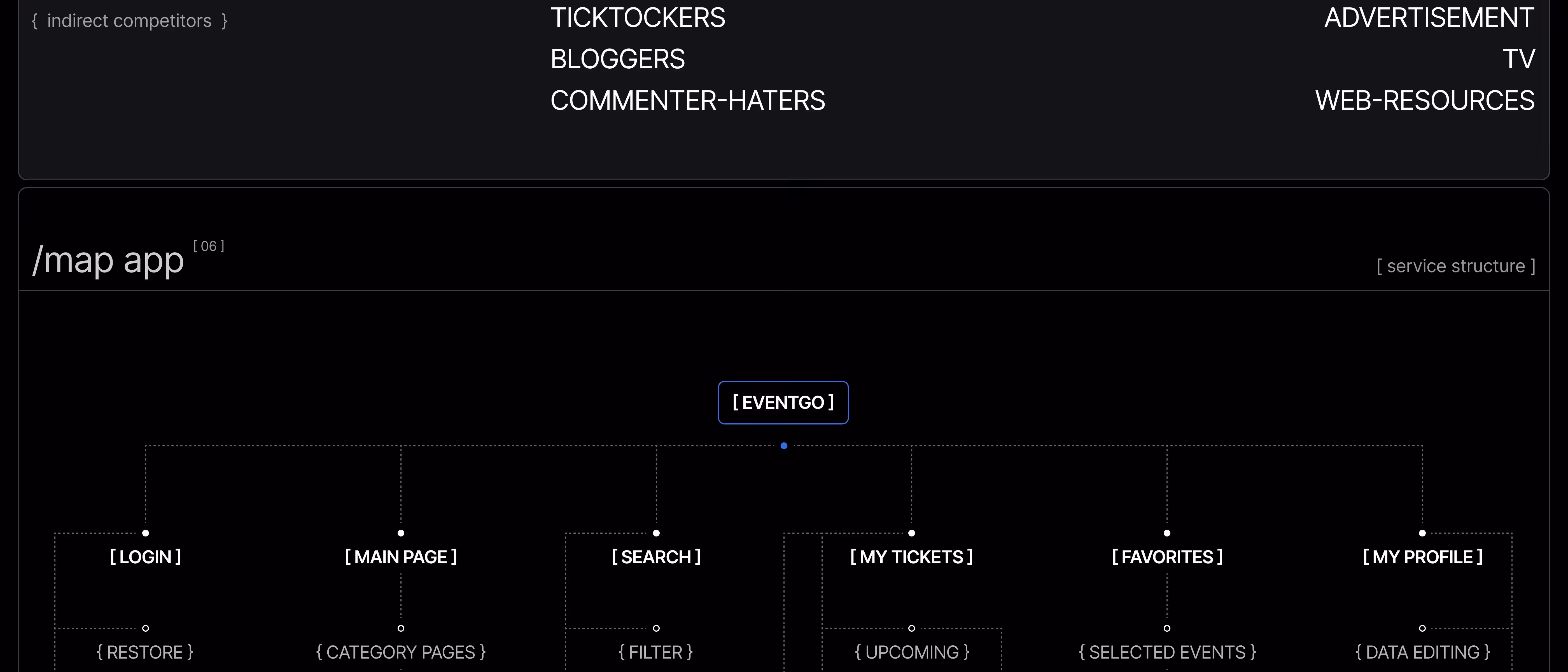Click the white dot above LOGIN
Viewport: 1568px width, 672px height.
click(146, 533)
